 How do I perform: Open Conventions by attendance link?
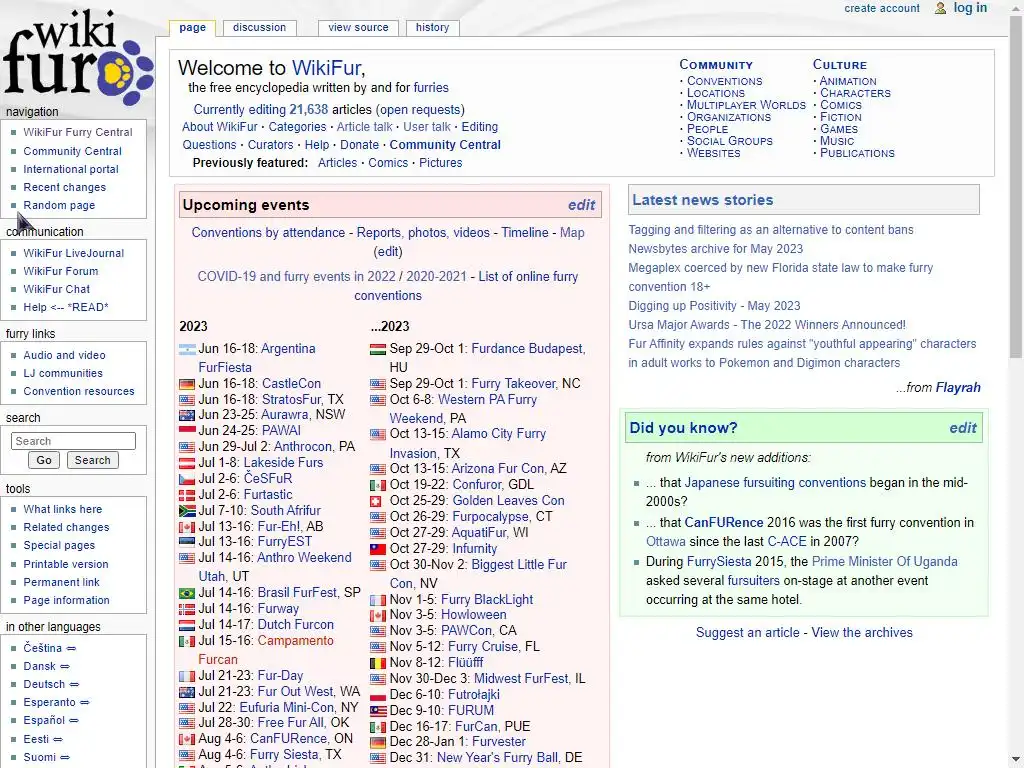(268, 232)
